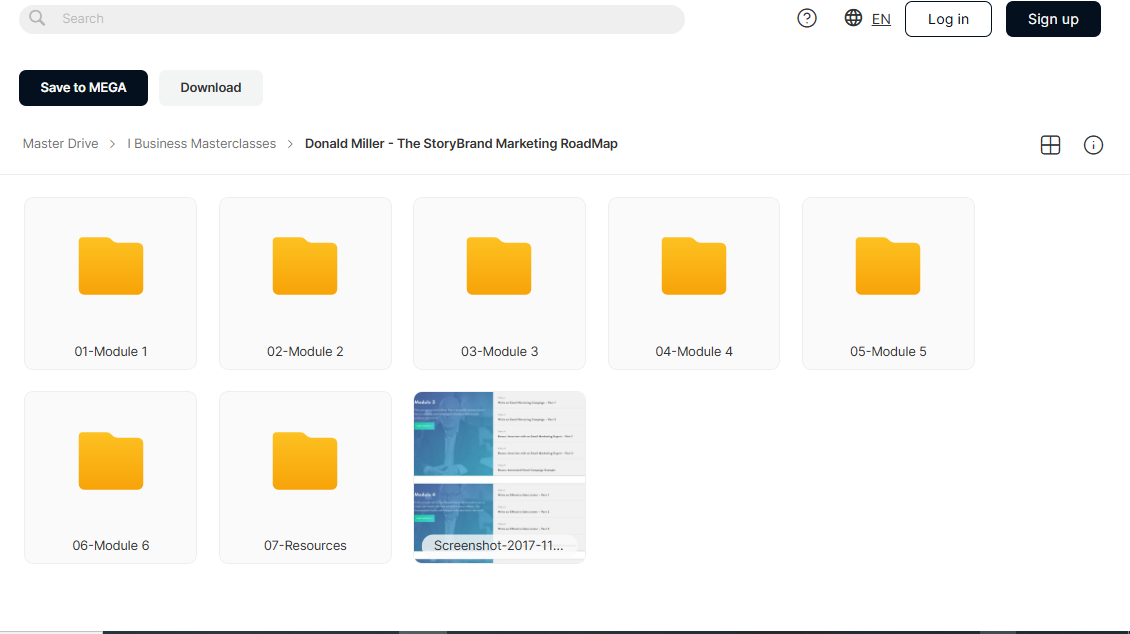Click the Screenshot-2017-11... file name
Screen dimensions: 1130x634
tap(499, 545)
